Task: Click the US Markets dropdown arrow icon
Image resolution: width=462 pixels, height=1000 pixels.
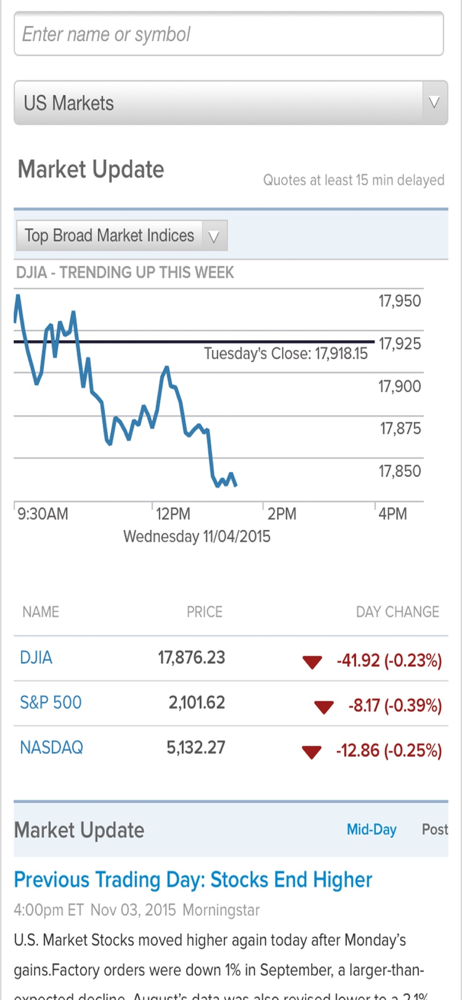Action: 435,103
